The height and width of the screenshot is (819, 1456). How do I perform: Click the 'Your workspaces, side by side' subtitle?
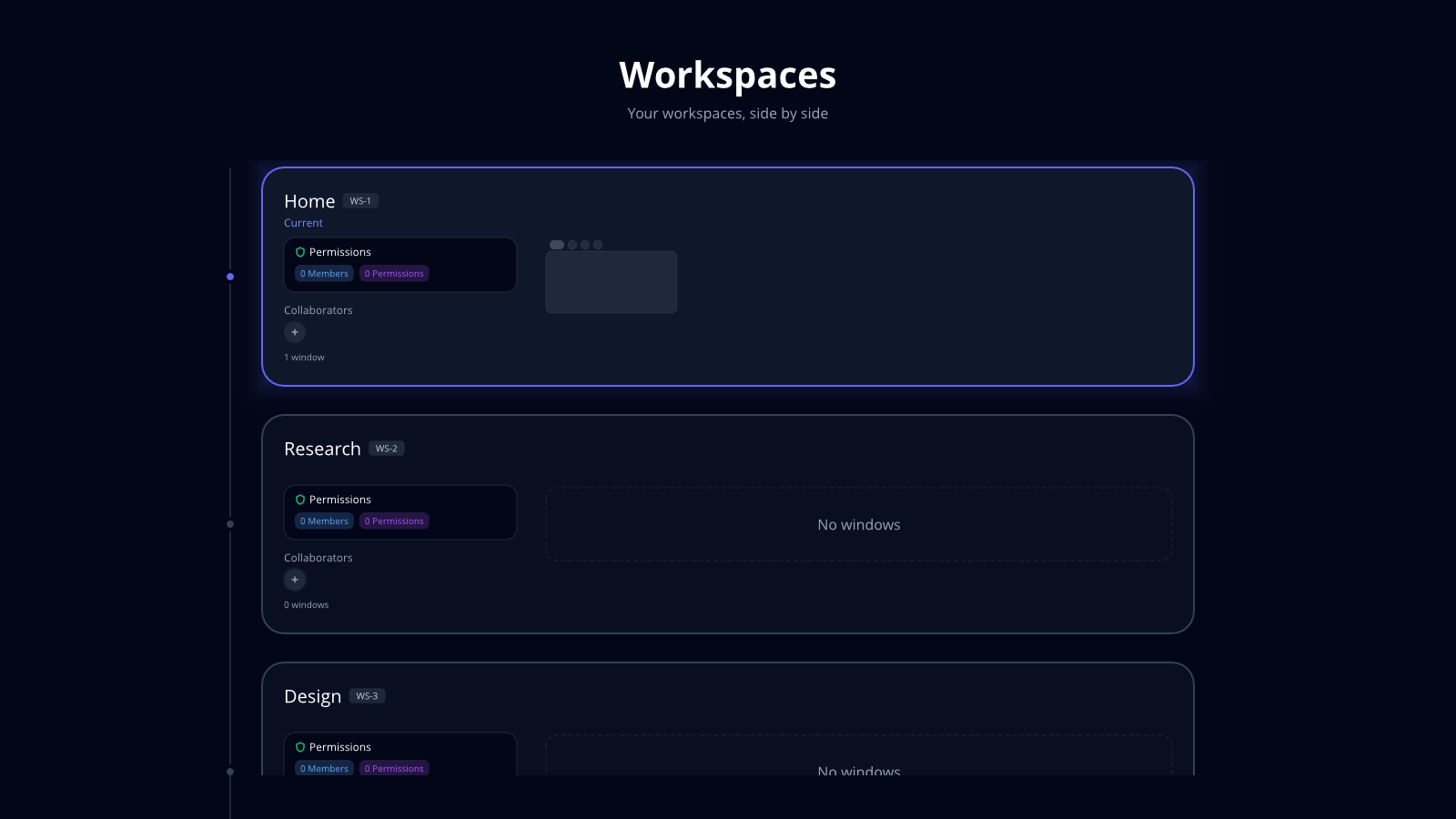point(728,114)
